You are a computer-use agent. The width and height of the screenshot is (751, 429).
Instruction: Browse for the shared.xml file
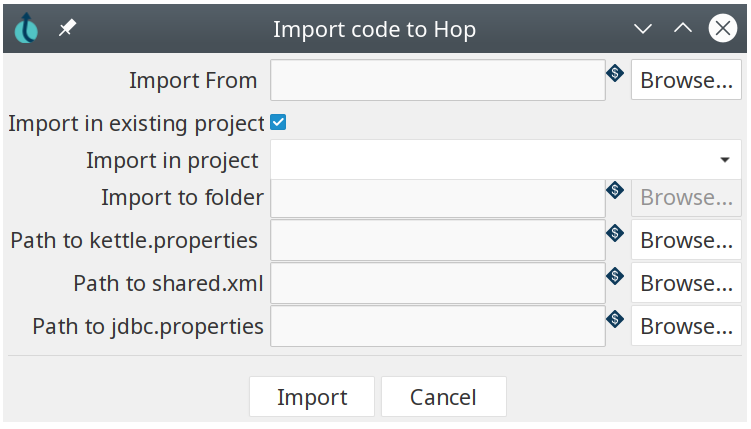[686, 283]
